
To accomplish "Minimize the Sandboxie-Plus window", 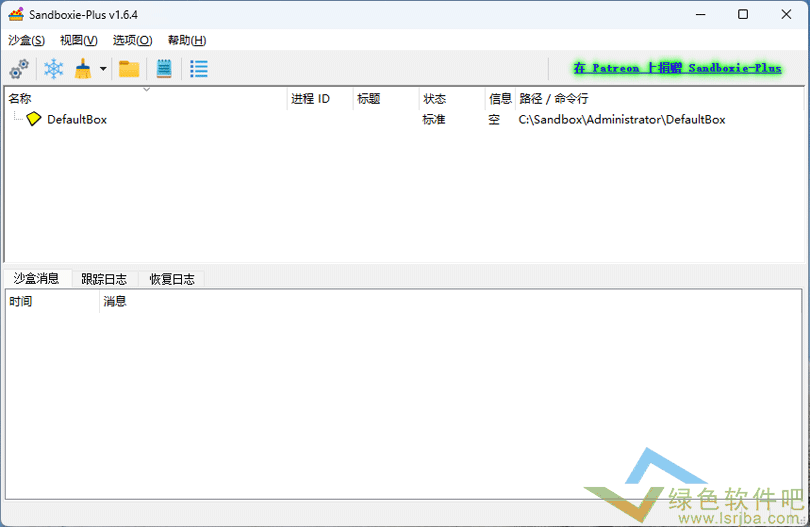I will click(700, 14).
